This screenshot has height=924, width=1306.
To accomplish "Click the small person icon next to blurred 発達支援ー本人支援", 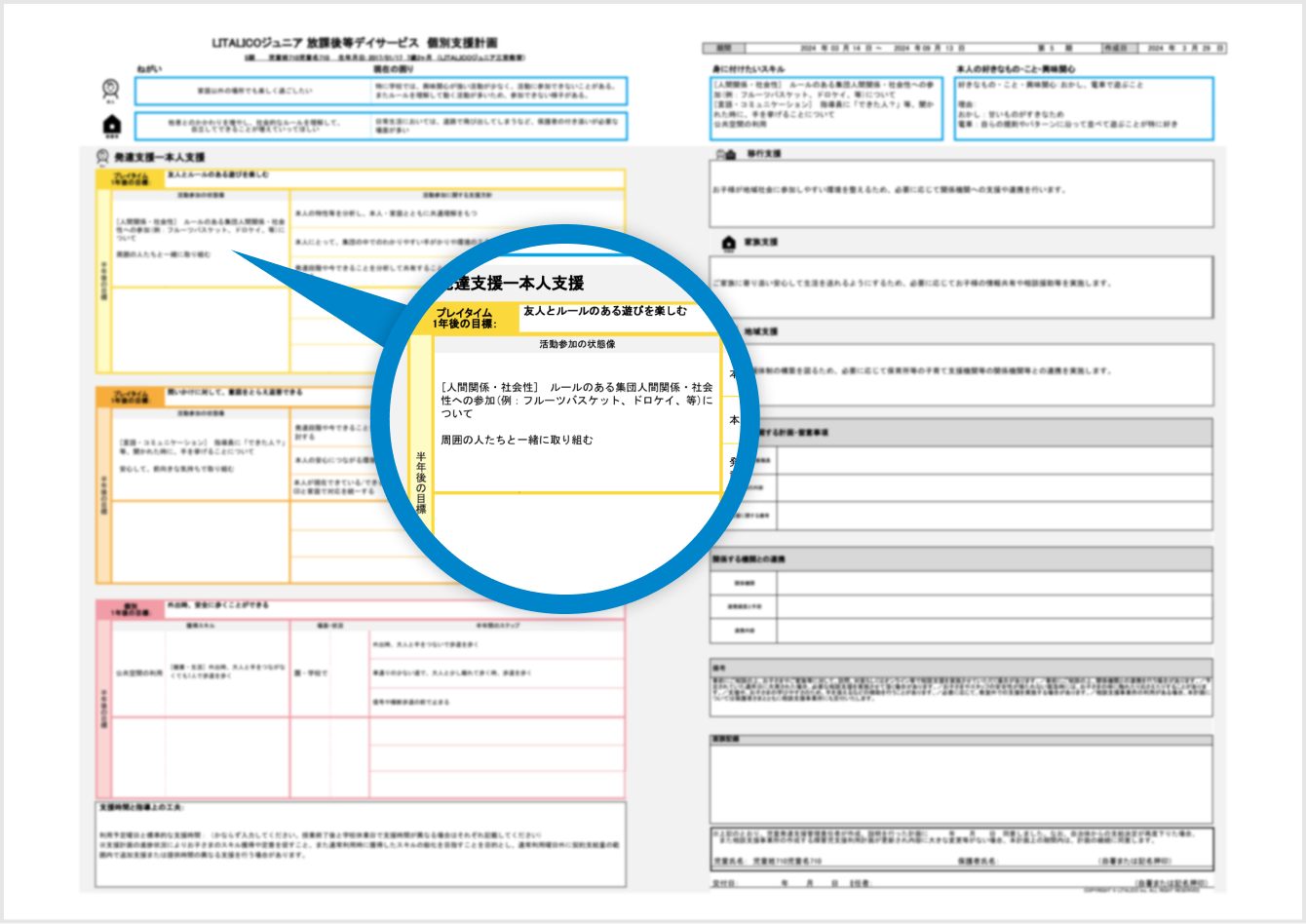I will click(102, 157).
